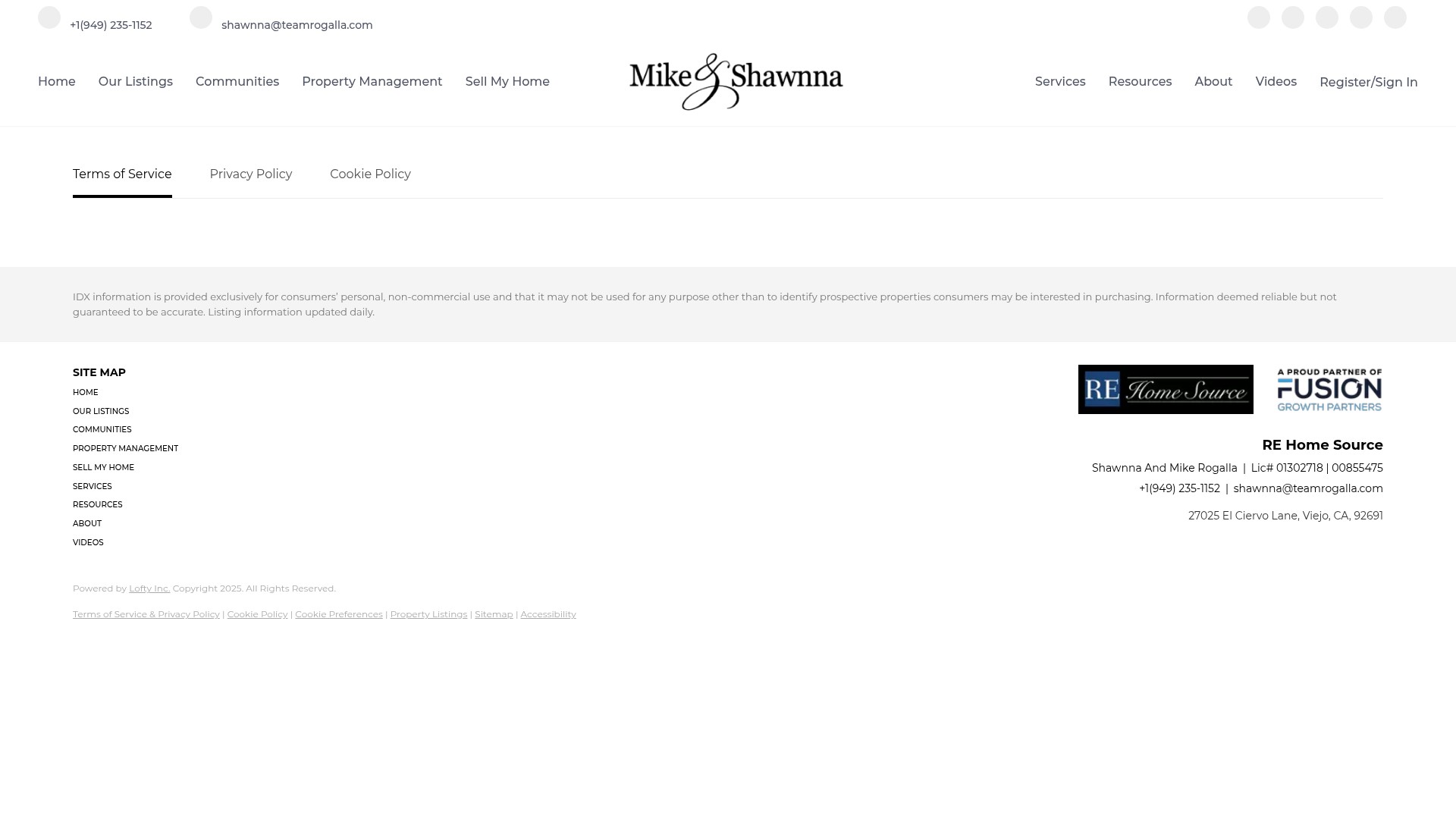This screenshot has width=1456, height=819.
Task: Open the Cookie Policy footer link
Action: click(x=258, y=614)
